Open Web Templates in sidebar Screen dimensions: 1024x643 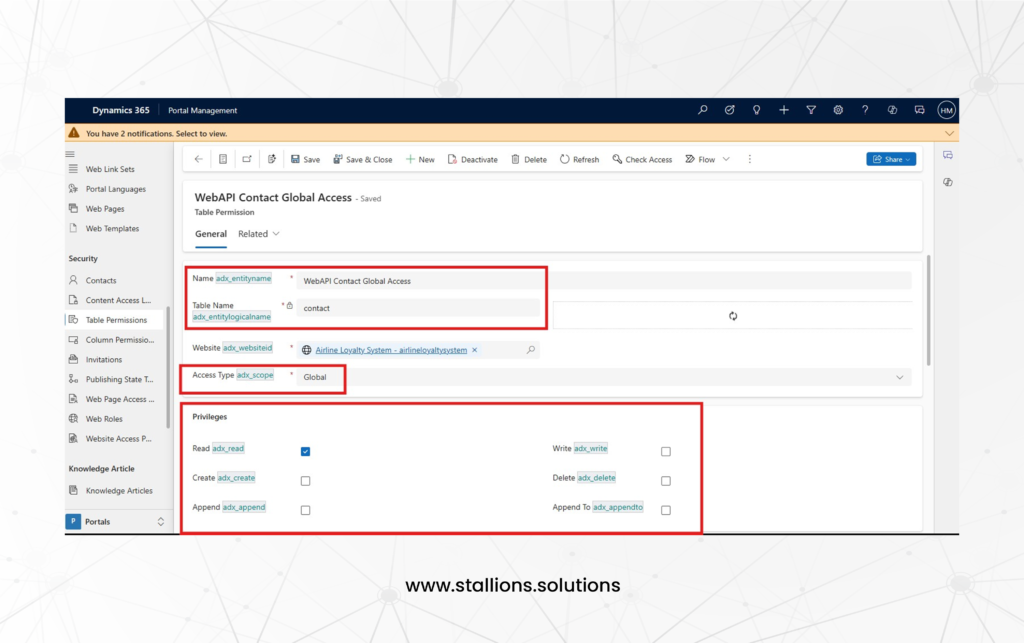coord(112,228)
